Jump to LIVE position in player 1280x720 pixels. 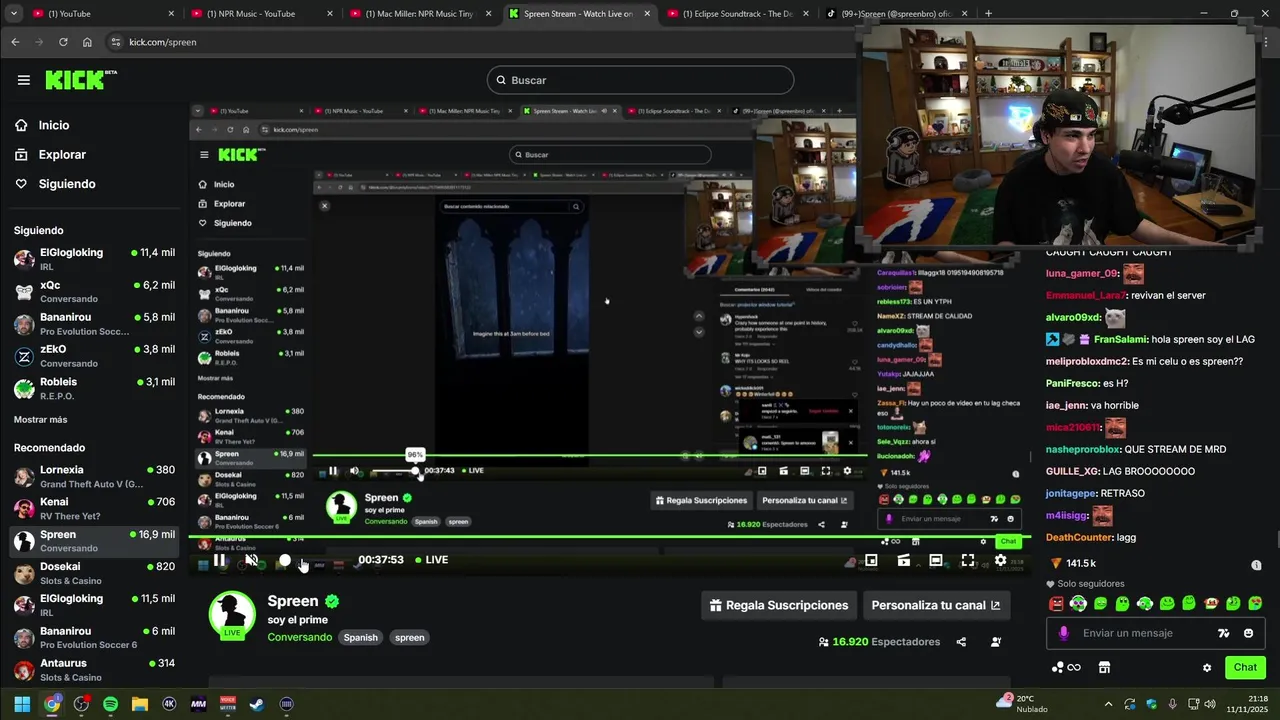[x=431, y=560]
